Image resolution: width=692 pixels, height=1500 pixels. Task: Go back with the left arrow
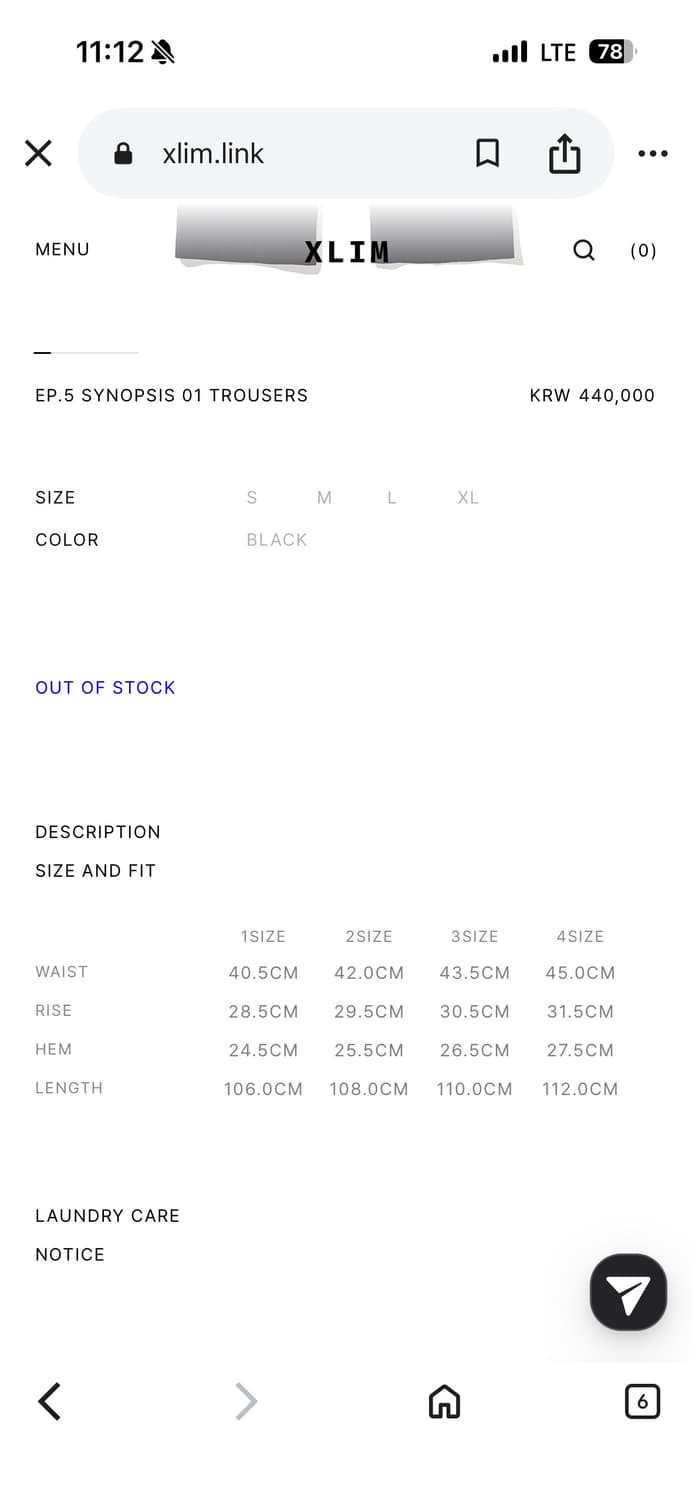50,1401
